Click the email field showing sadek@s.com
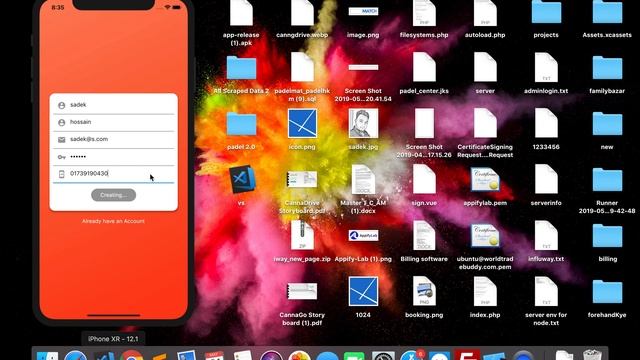 click(113, 140)
